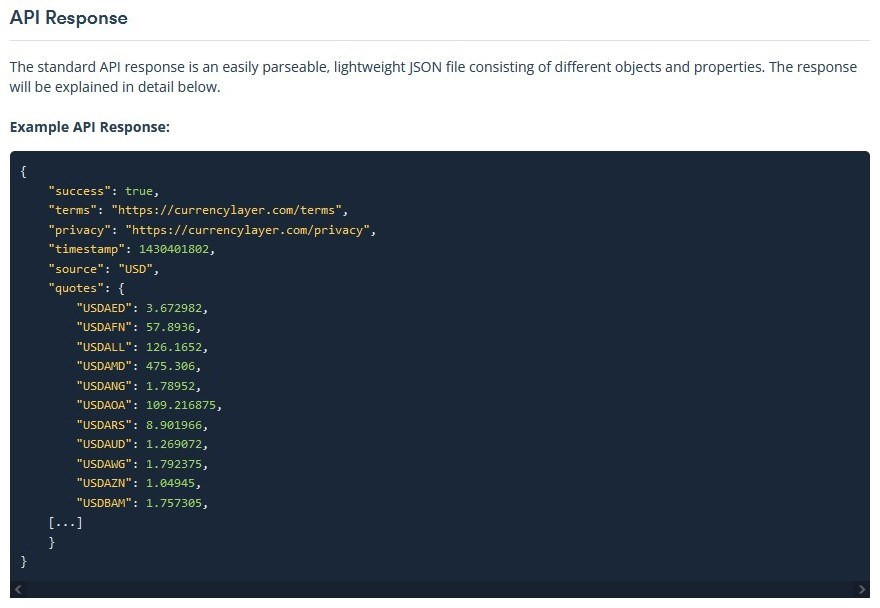Click the USDAUD quote key

pyautogui.click(x=104, y=444)
